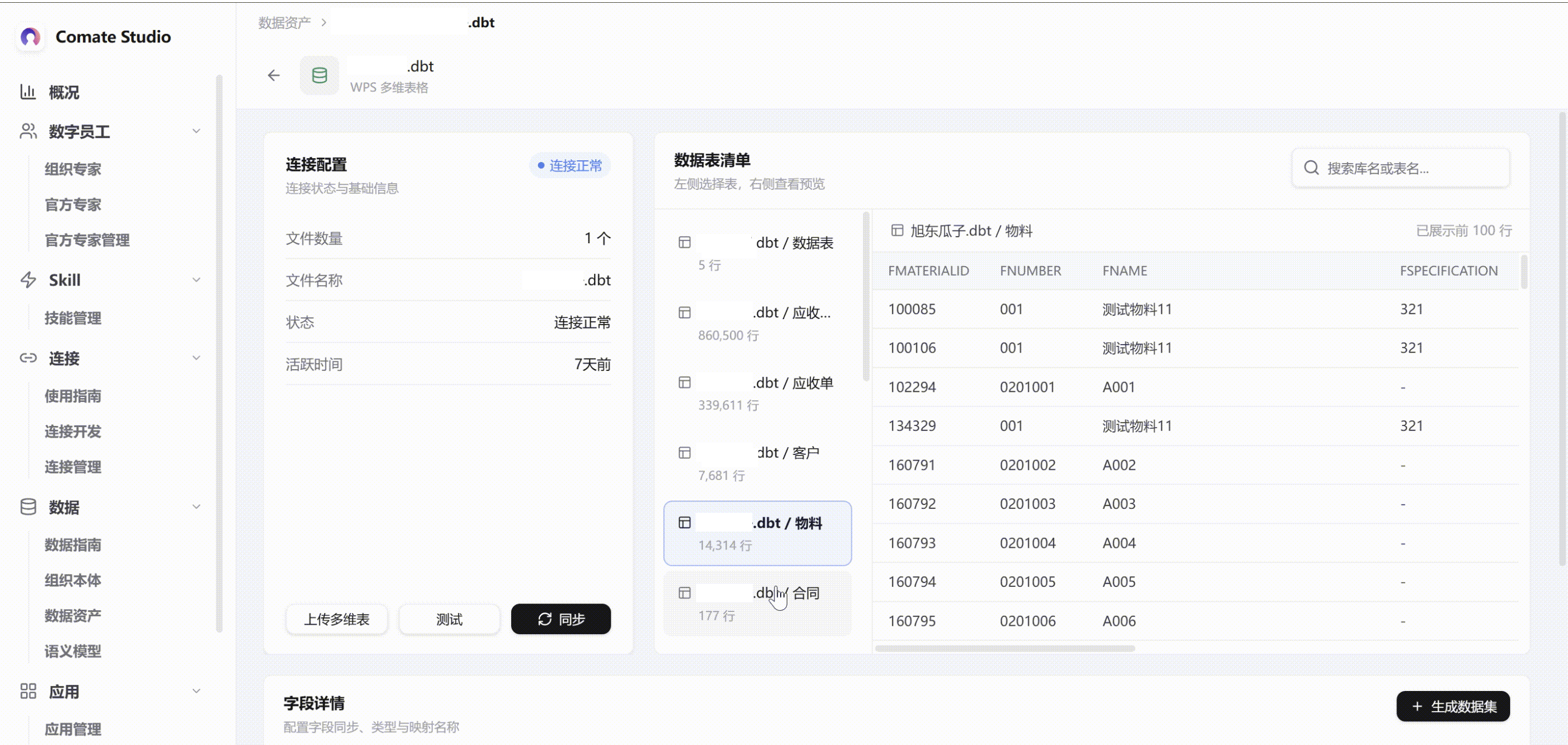Click the back arrow icon

(274, 75)
